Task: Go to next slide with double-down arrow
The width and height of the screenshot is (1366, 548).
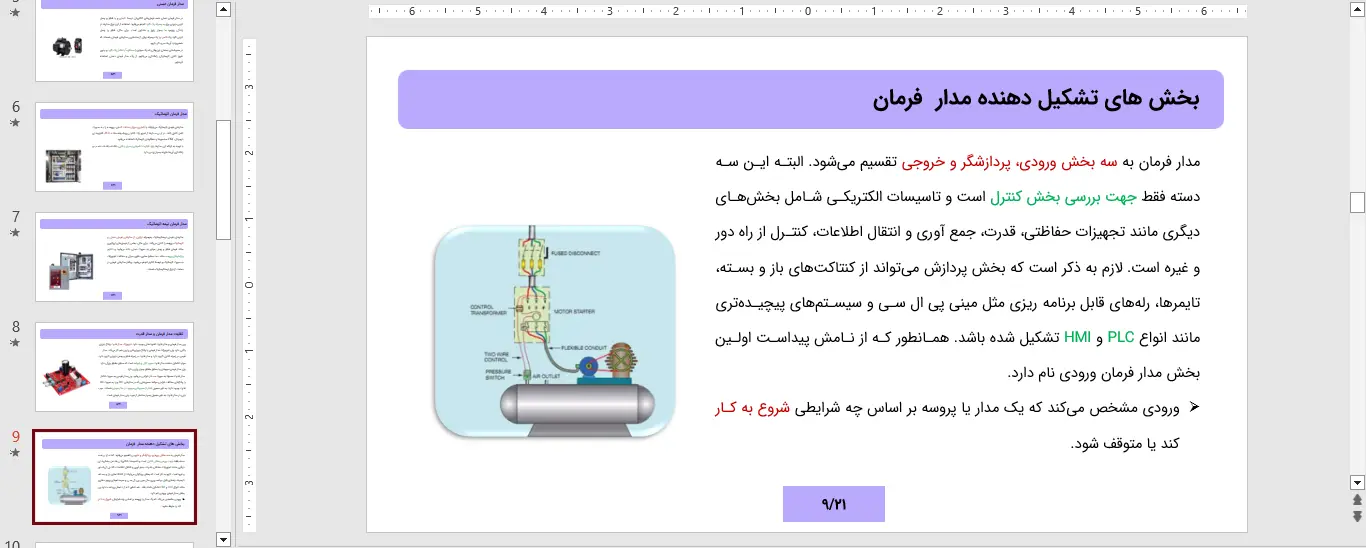Action: pos(1357,516)
